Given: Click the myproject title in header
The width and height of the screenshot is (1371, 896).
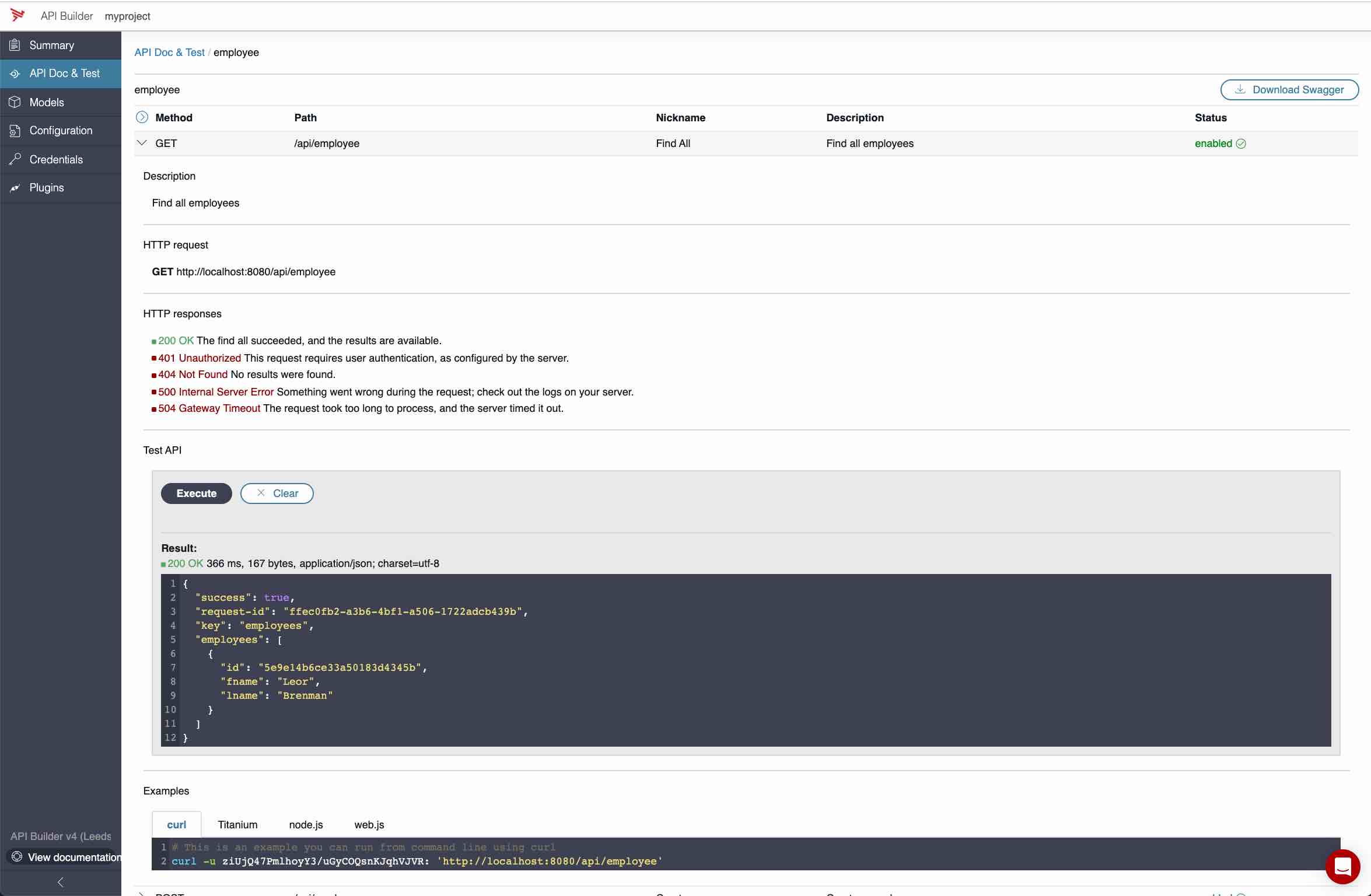Looking at the screenshot, I should (x=127, y=16).
